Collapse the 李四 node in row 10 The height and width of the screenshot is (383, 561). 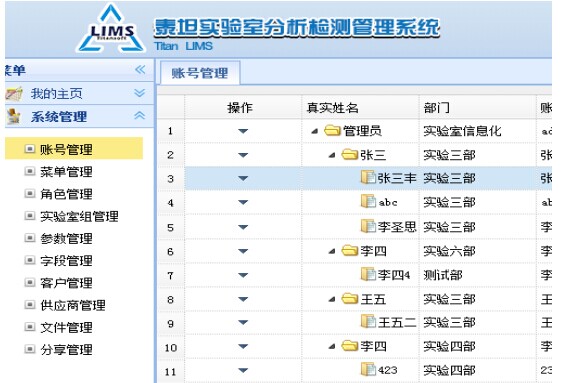332,346
